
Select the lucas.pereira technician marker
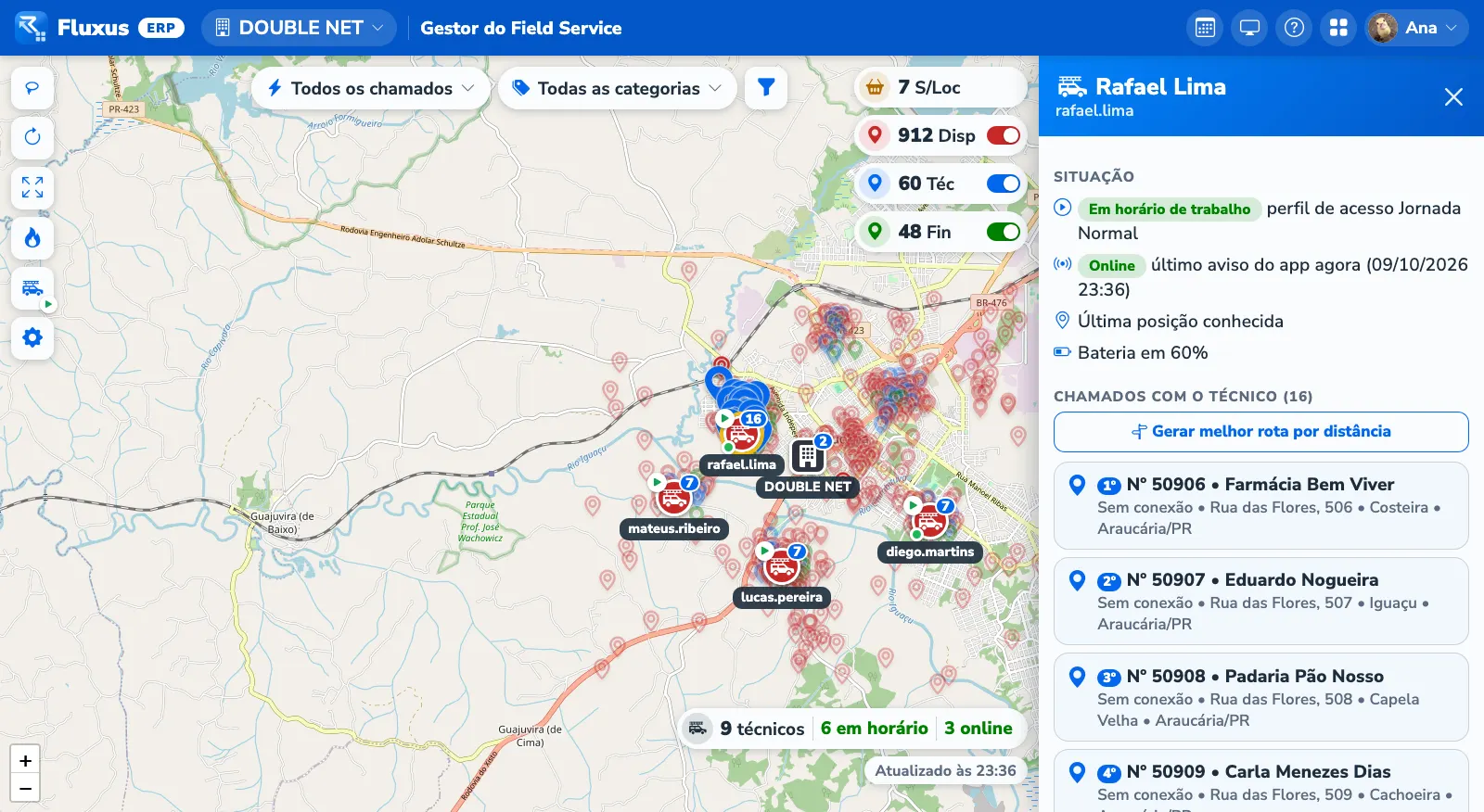point(782,566)
